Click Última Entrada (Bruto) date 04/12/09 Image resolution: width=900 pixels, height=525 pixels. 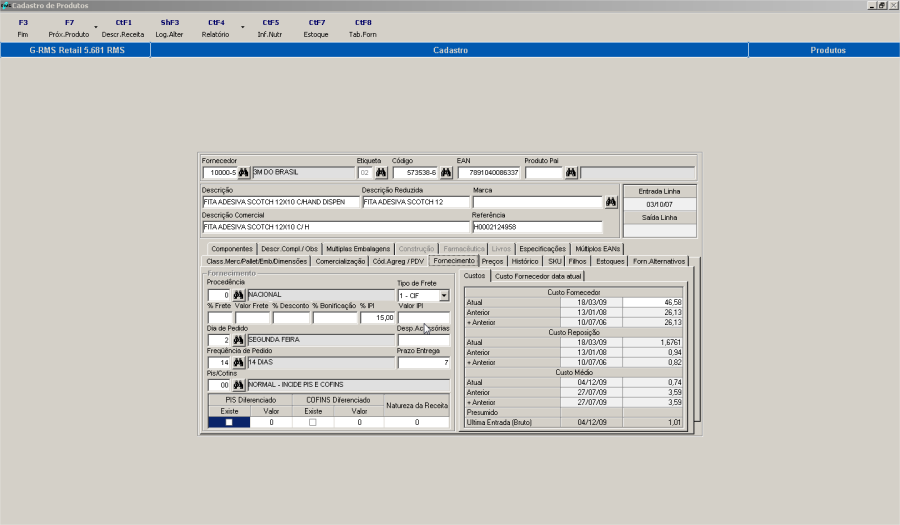point(592,422)
